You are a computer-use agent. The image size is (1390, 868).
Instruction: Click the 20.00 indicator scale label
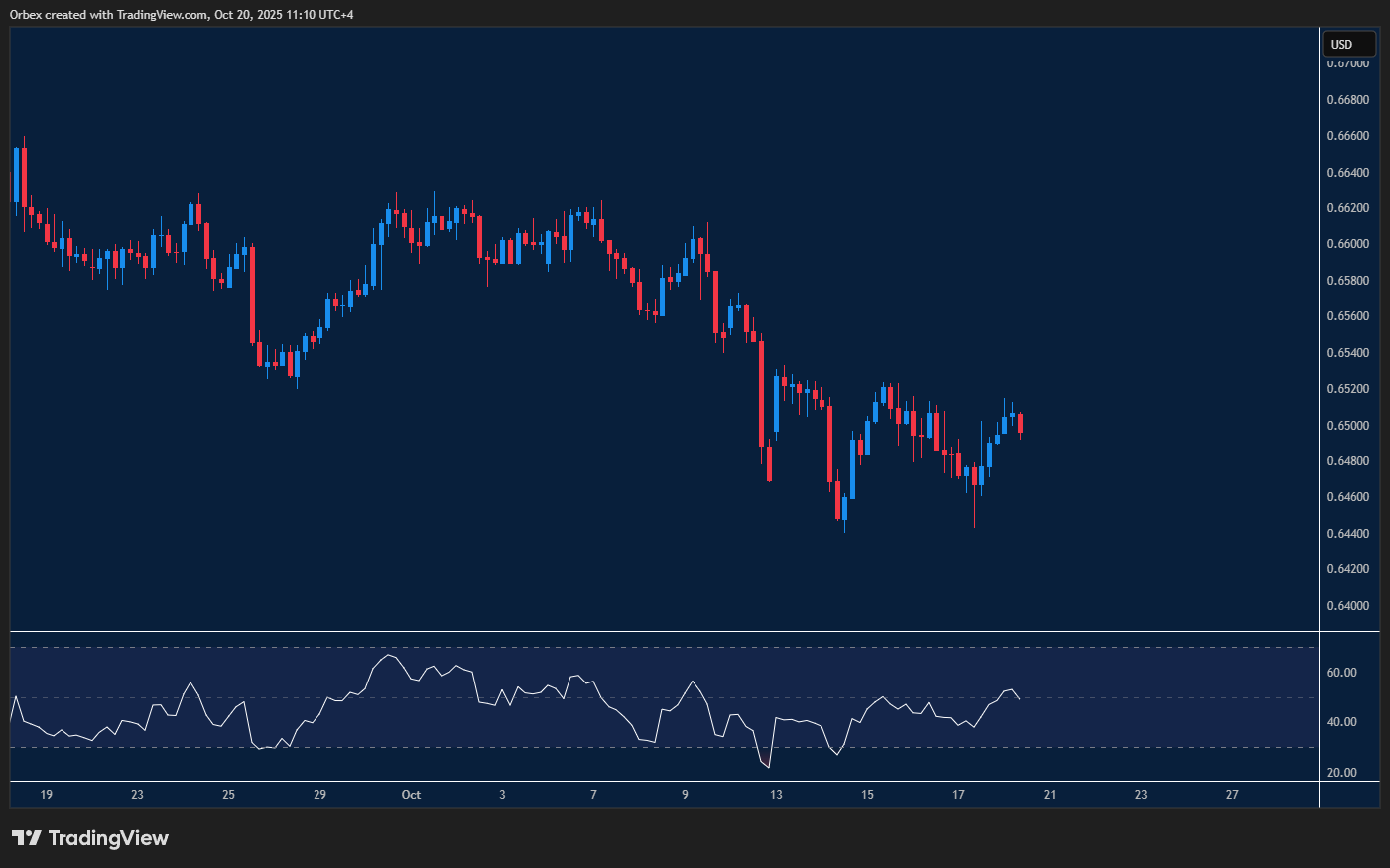tap(1341, 773)
